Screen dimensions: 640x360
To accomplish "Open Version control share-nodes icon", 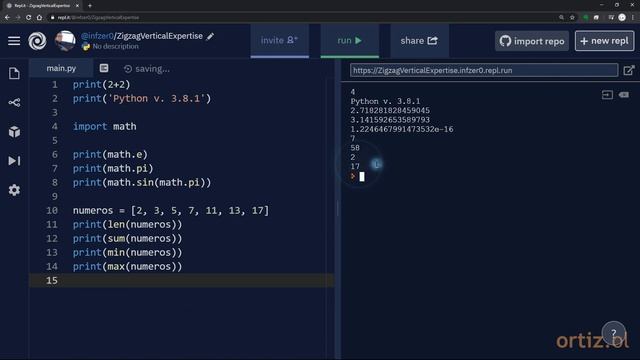I will click(14, 102).
